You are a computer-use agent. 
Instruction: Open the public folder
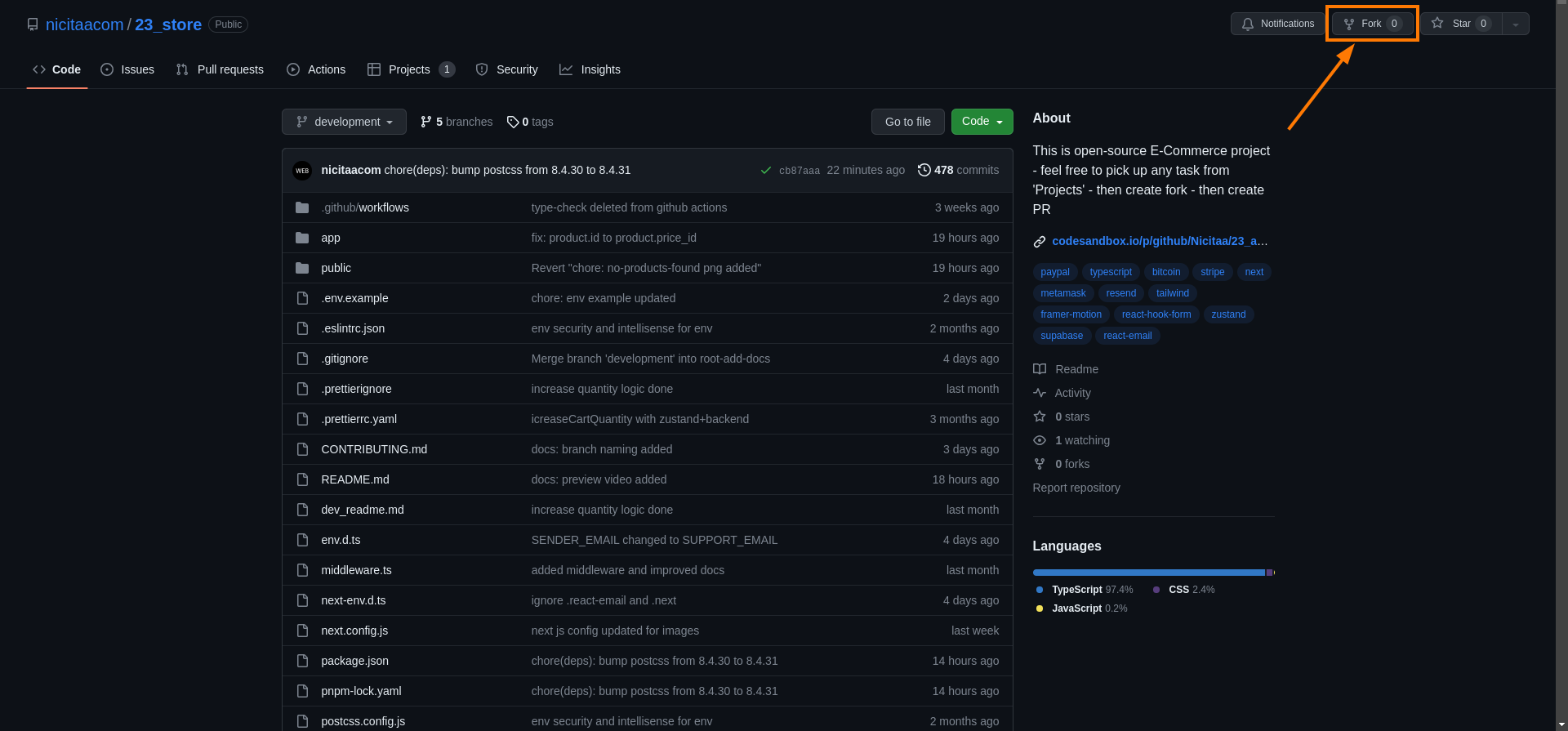[336, 268]
